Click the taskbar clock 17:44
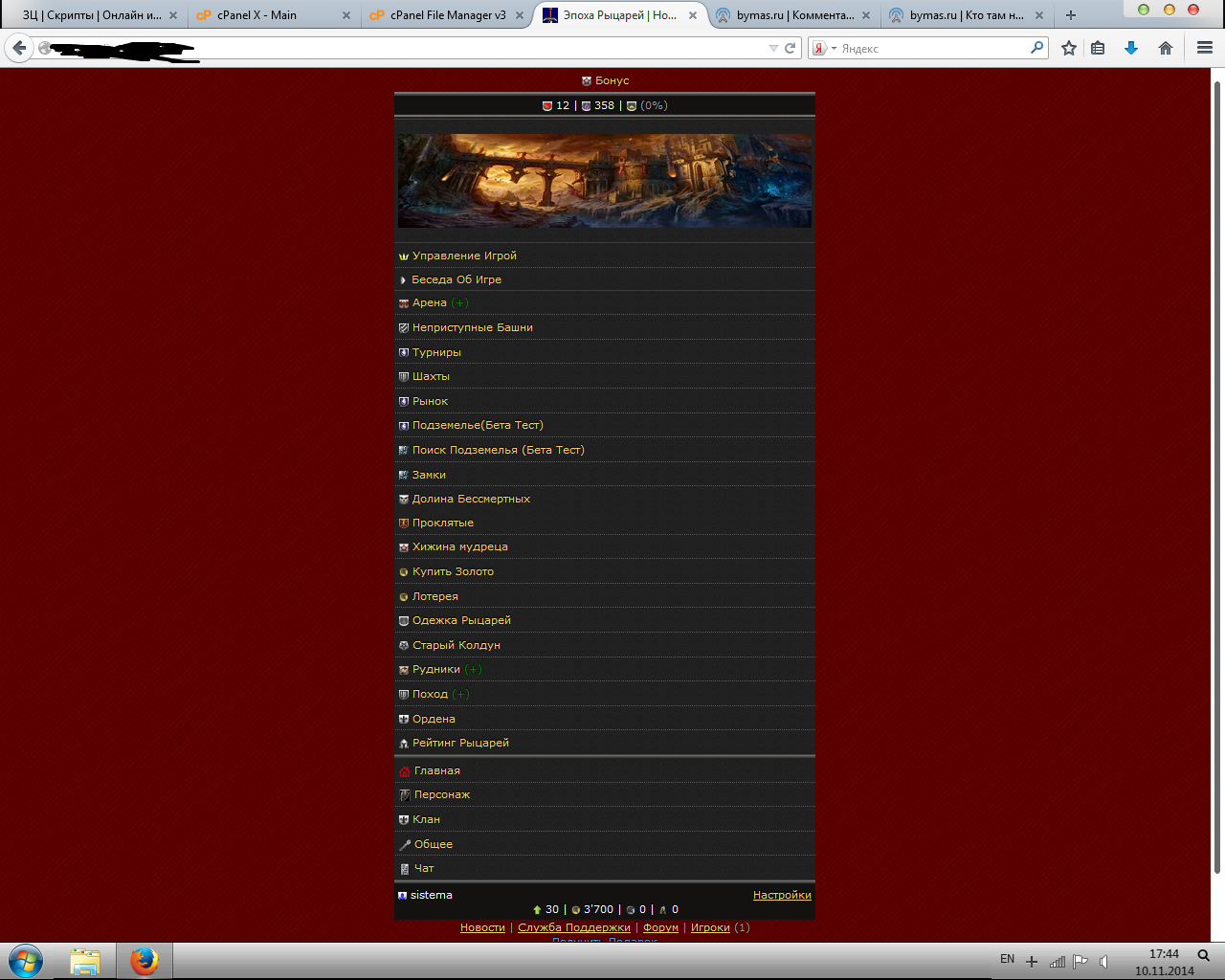Screen dimensions: 1225x980 [x=1164, y=954]
